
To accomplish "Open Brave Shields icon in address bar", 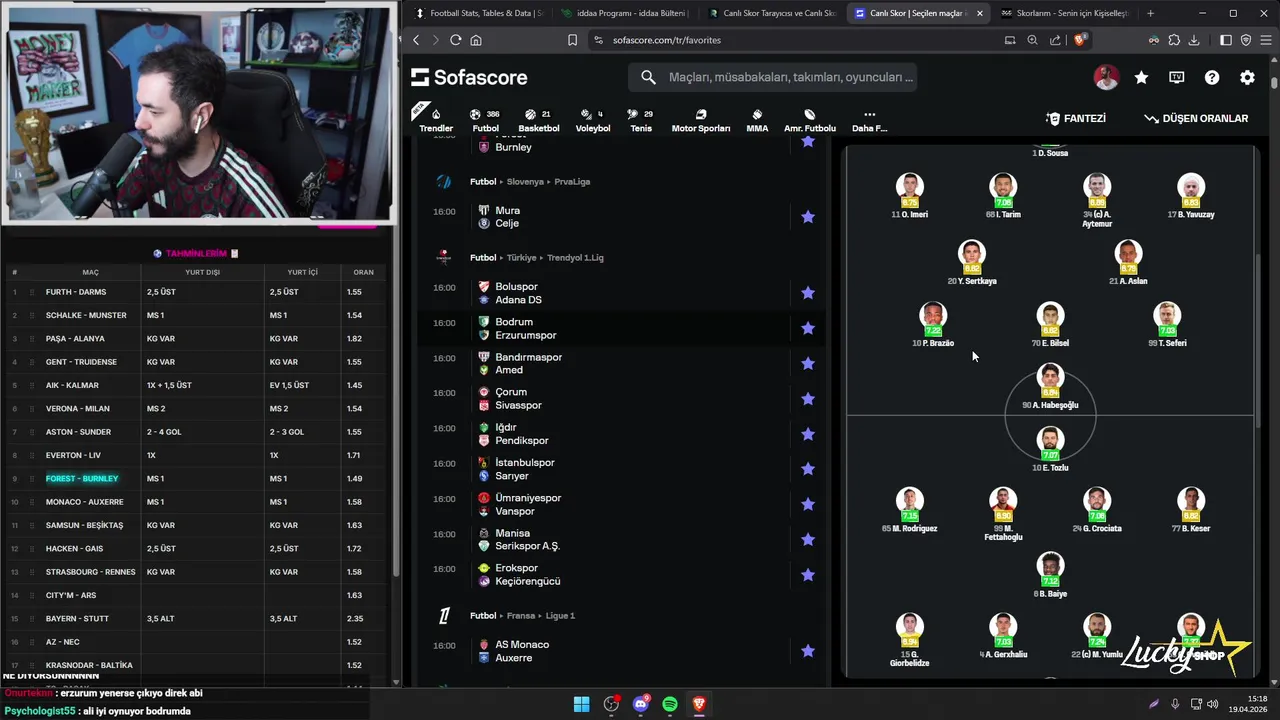I will coord(1080,40).
